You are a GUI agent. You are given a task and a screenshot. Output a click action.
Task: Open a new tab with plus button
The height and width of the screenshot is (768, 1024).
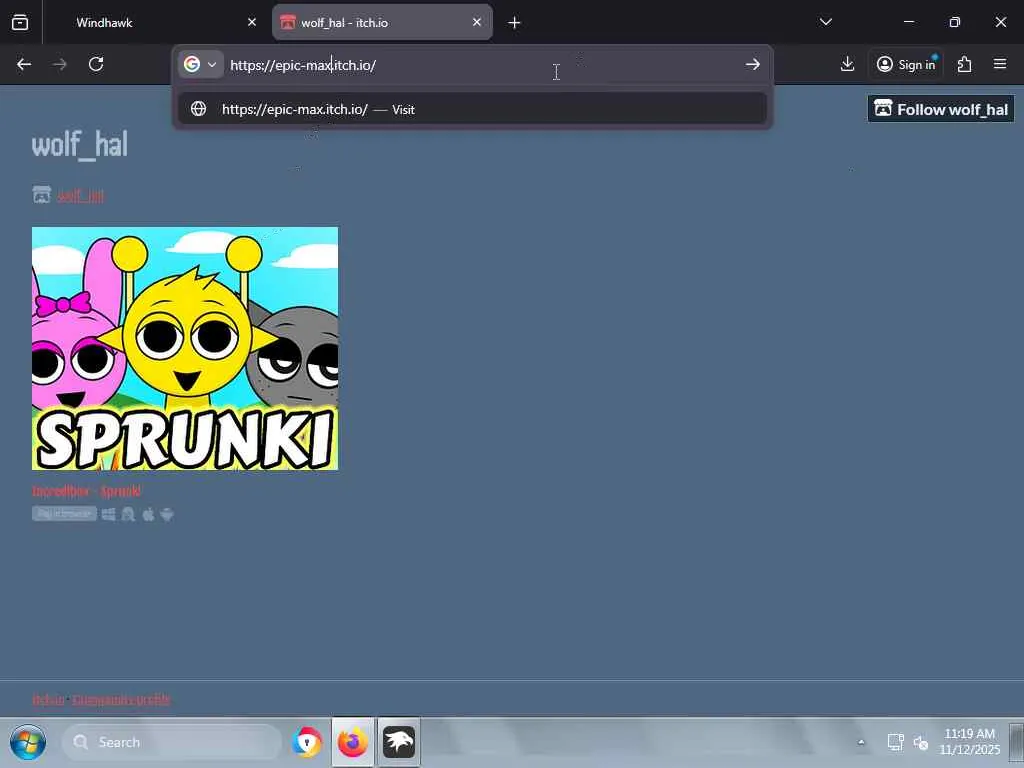pyautogui.click(x=515, y=23)
